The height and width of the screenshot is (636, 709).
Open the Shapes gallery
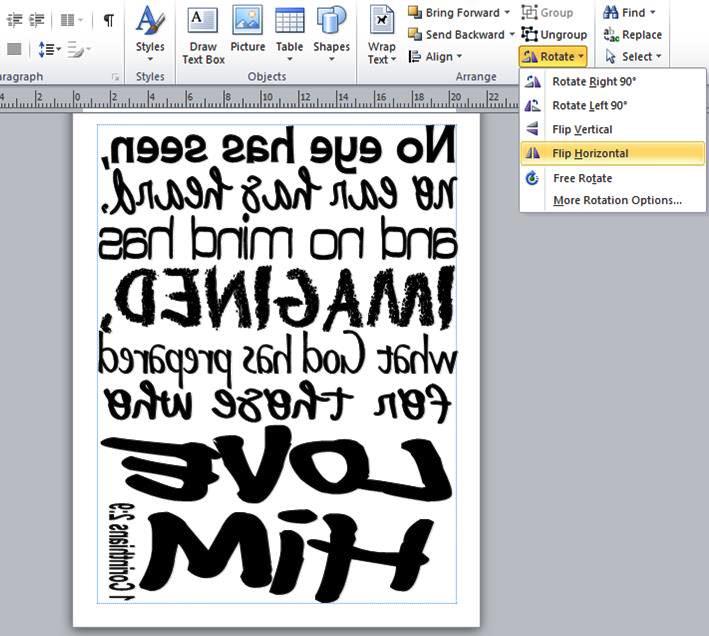click(332, 32)
